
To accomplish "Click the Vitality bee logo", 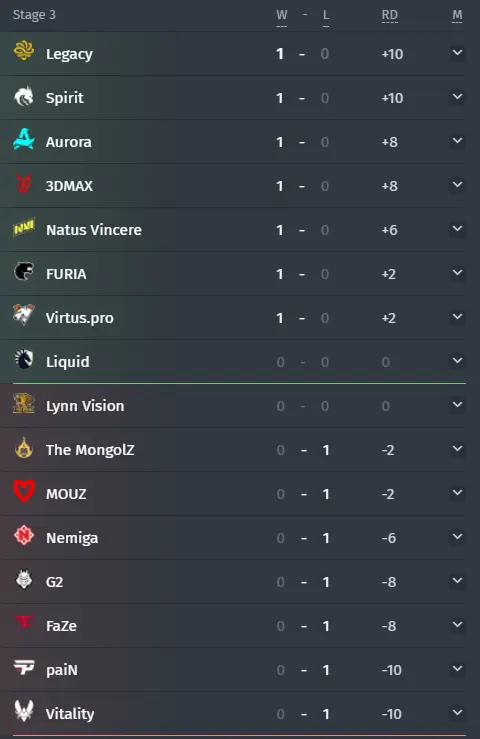I will 24,712.
